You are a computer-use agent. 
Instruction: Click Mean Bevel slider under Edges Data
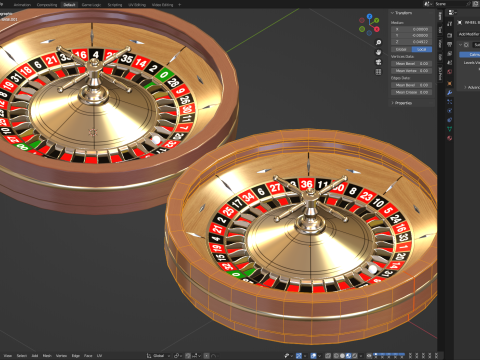tap(412, 85)
